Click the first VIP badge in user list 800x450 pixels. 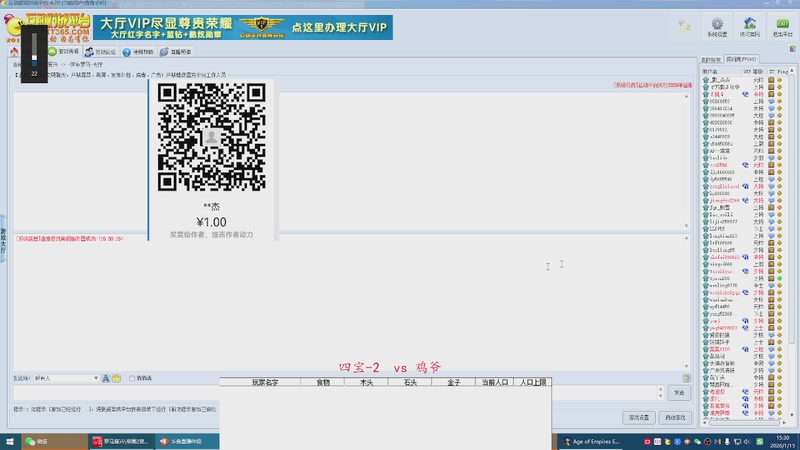[745, 94]
